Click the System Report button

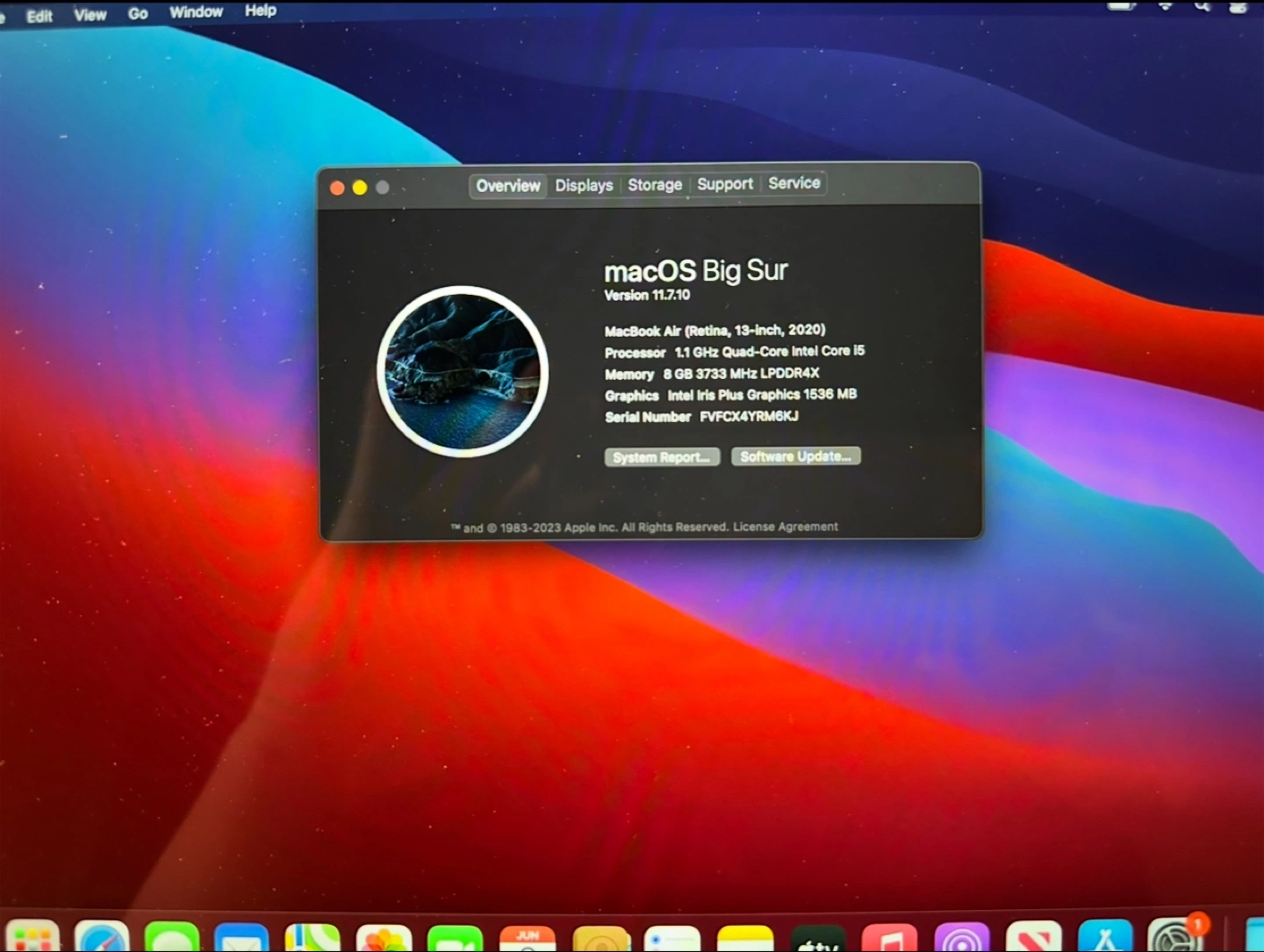662,457
